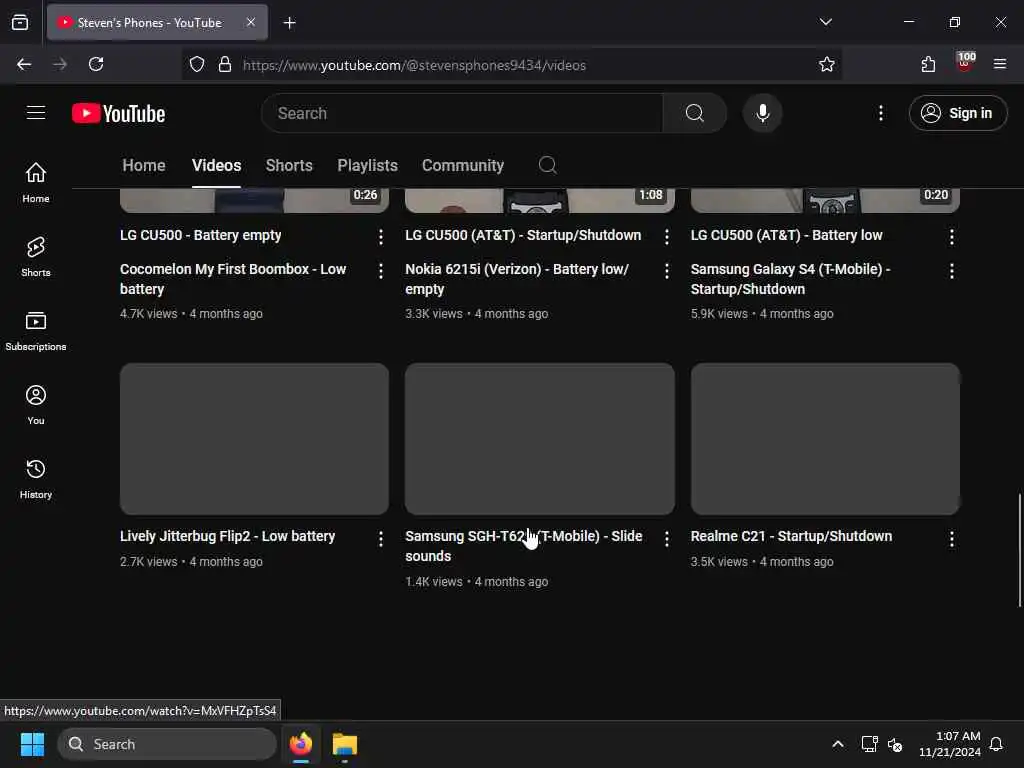Screen dimensions: 1024x768
Task: Open the YouTube guide hamburger menu
Action: (x=36, y=113)
